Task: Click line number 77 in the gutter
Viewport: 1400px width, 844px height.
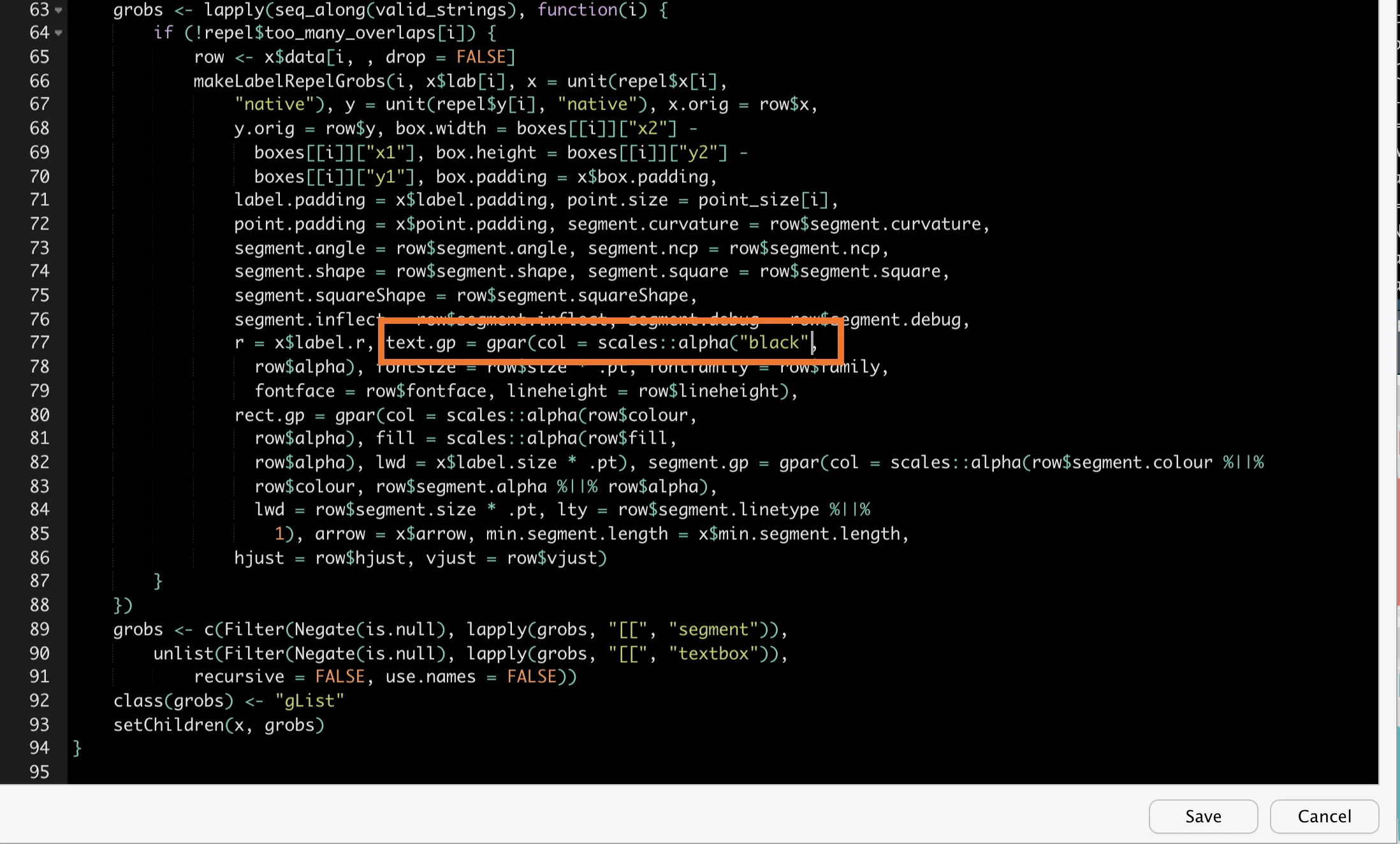Action: tap(39, 343)
